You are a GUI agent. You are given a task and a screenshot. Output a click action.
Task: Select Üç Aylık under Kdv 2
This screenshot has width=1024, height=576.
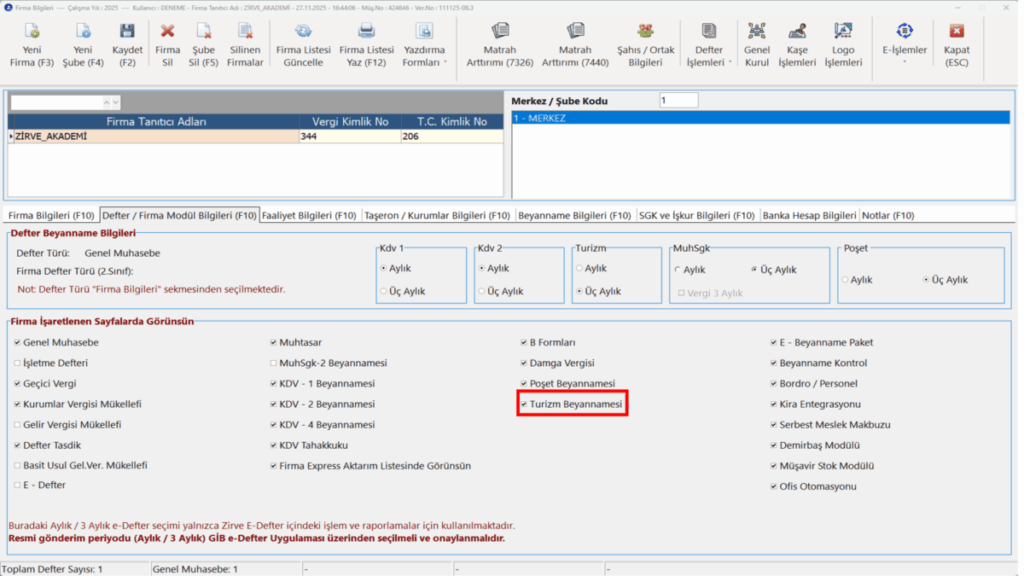coord(481,291)
